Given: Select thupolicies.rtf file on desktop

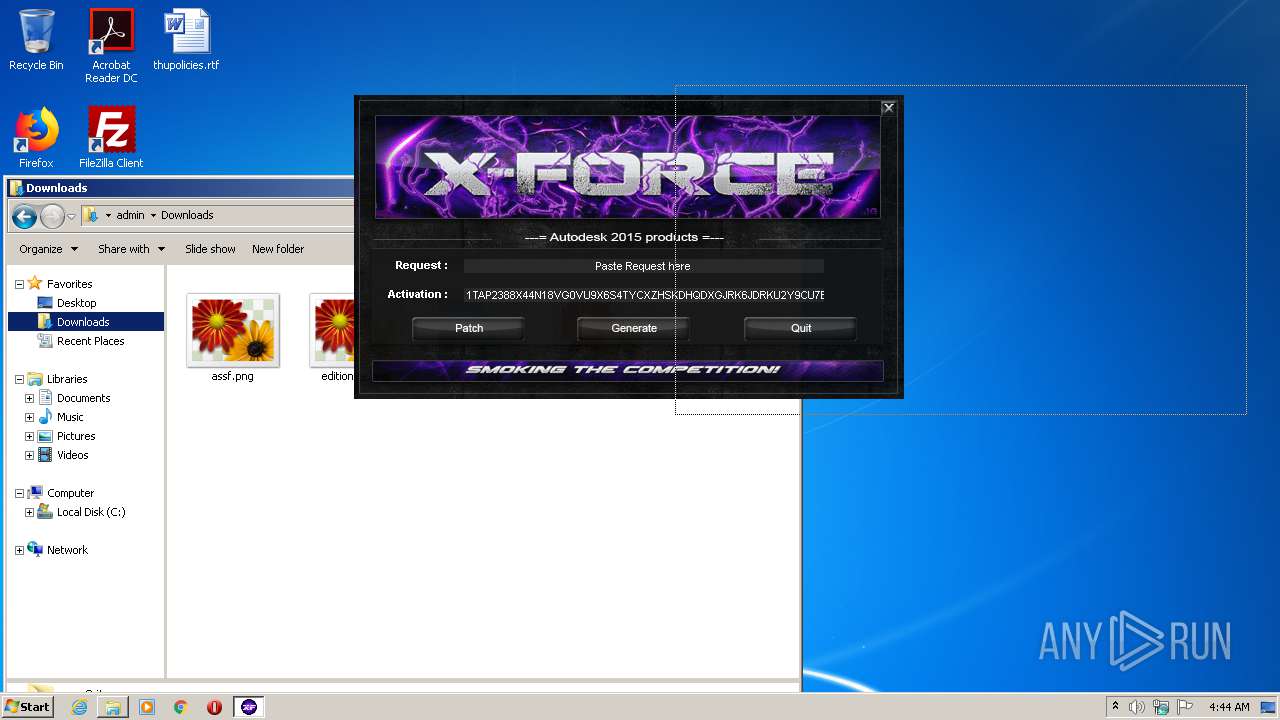Looking at the screenshot, I should coord(186,40).
